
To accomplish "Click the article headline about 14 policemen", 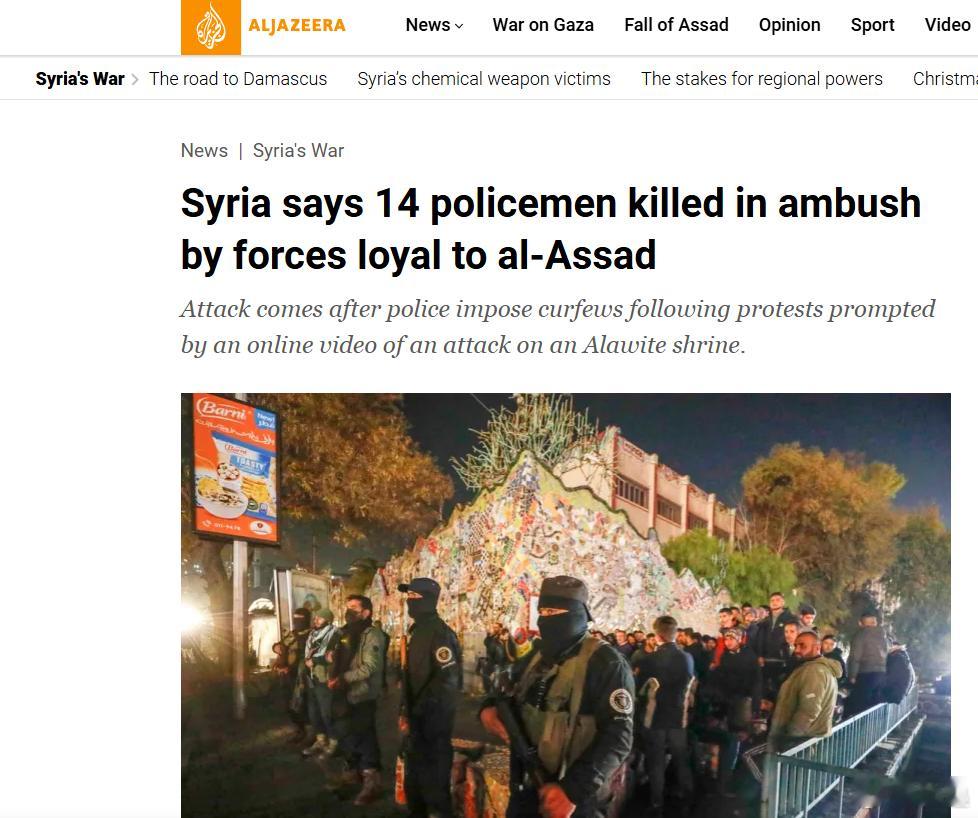I will (x=551, y=229).
